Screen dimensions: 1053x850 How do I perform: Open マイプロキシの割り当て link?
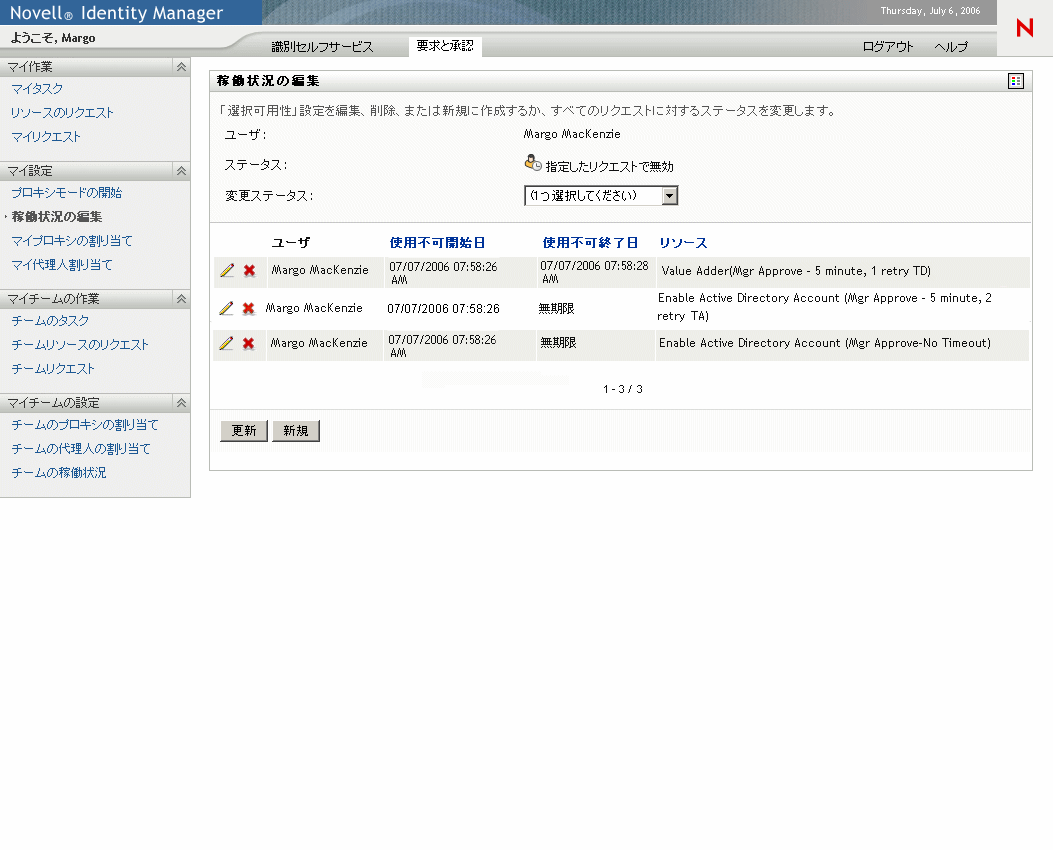coord(72,241)
